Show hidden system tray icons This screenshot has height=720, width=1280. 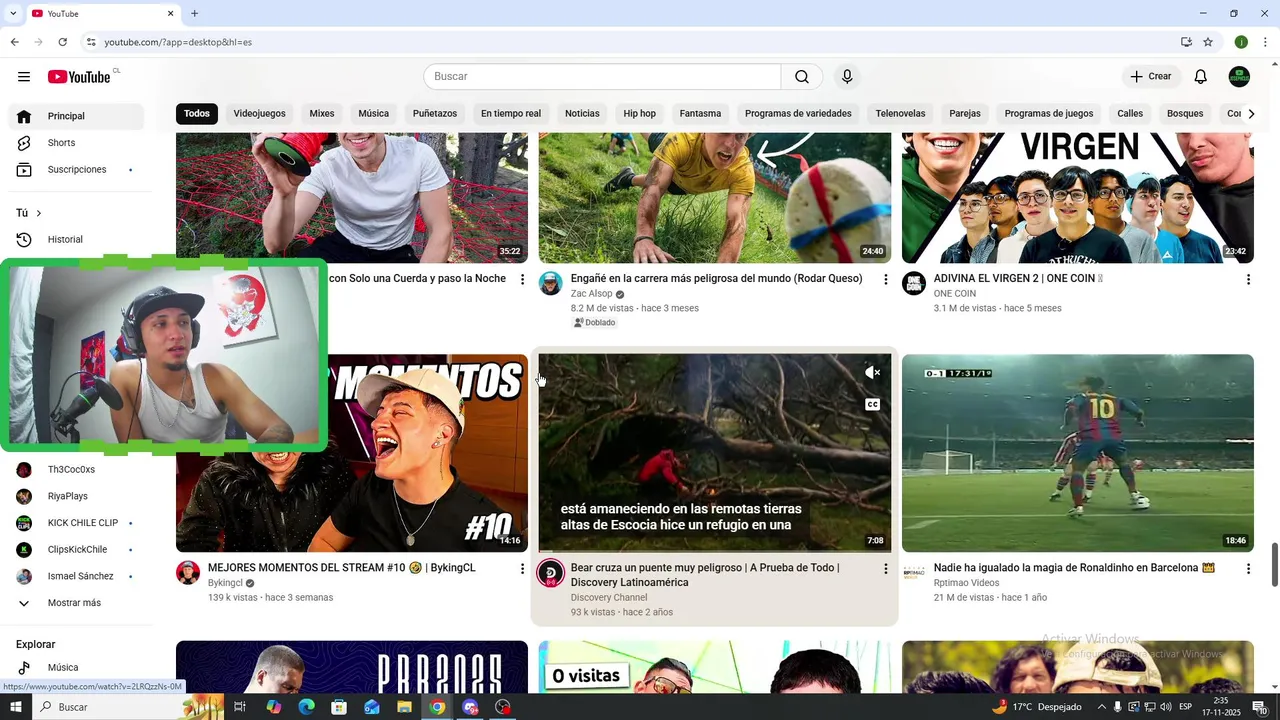click(1102, 707)
